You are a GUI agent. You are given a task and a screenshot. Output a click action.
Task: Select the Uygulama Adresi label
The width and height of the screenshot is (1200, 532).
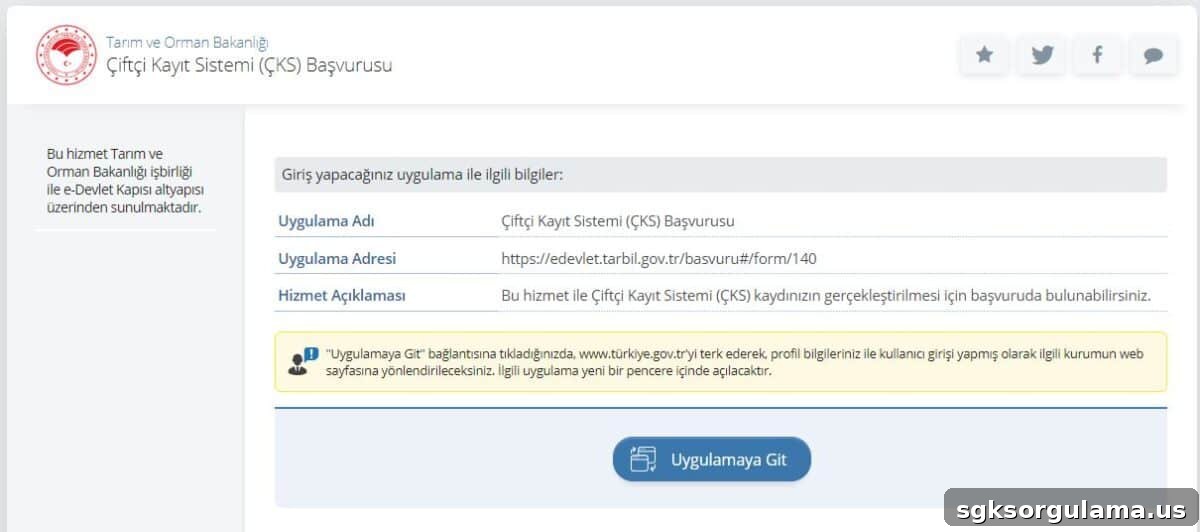337,259
